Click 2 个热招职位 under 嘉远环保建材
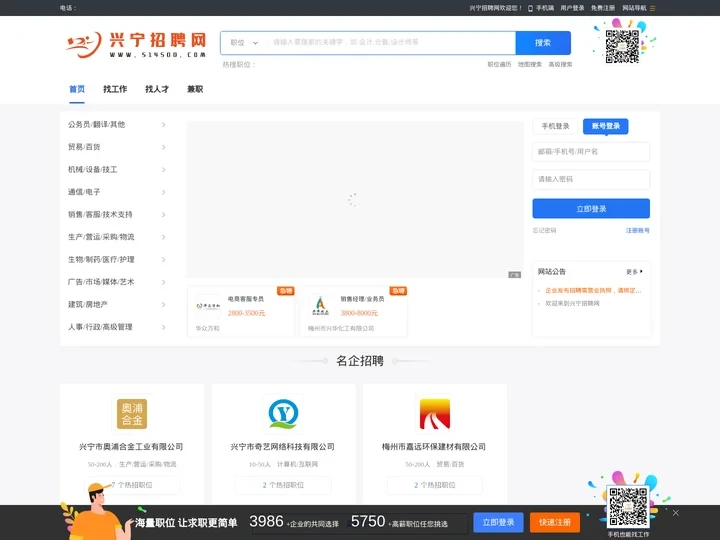Viewport: 720px width, 540px height. 435,485
